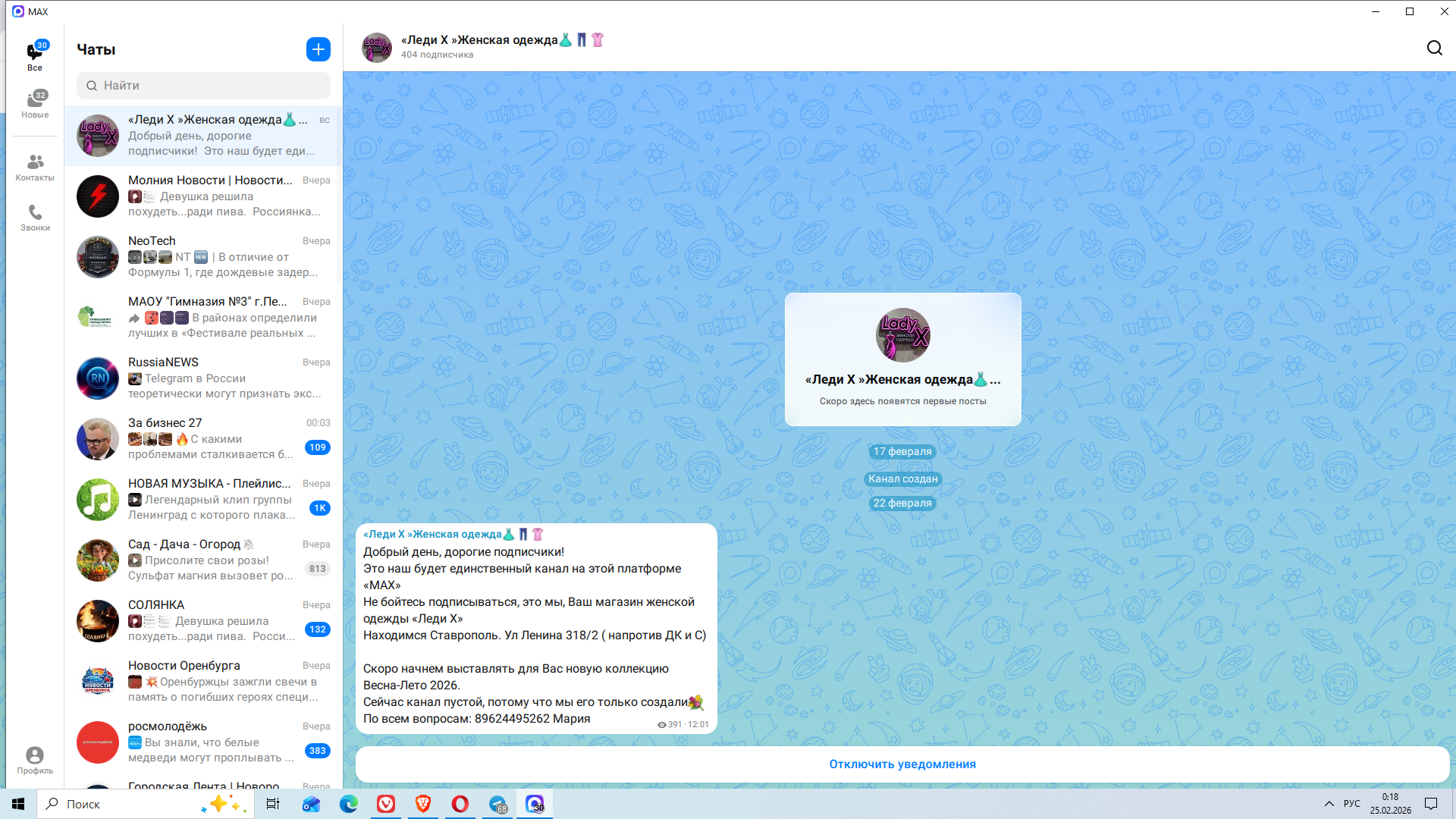Click the new chat plus button
Viewport: 1456px width, 819px height.
point(318,49)
